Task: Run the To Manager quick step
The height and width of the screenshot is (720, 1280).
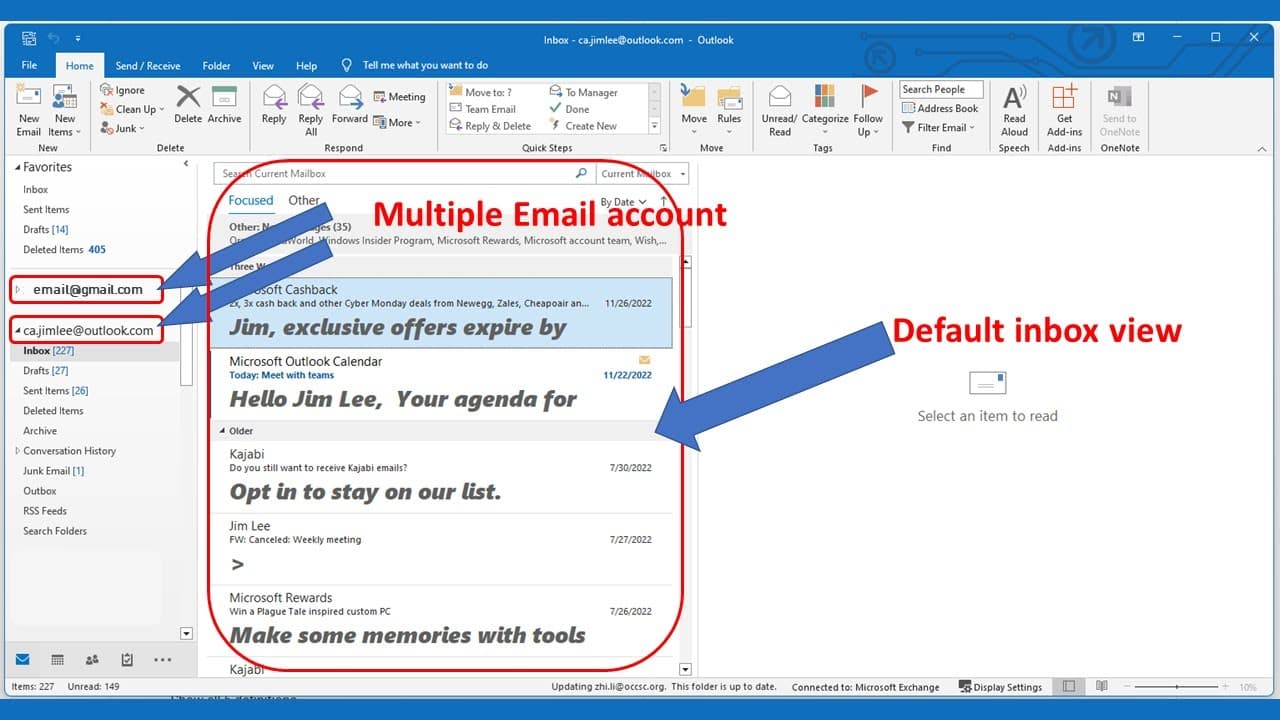Action: click(x=583, y=93)
